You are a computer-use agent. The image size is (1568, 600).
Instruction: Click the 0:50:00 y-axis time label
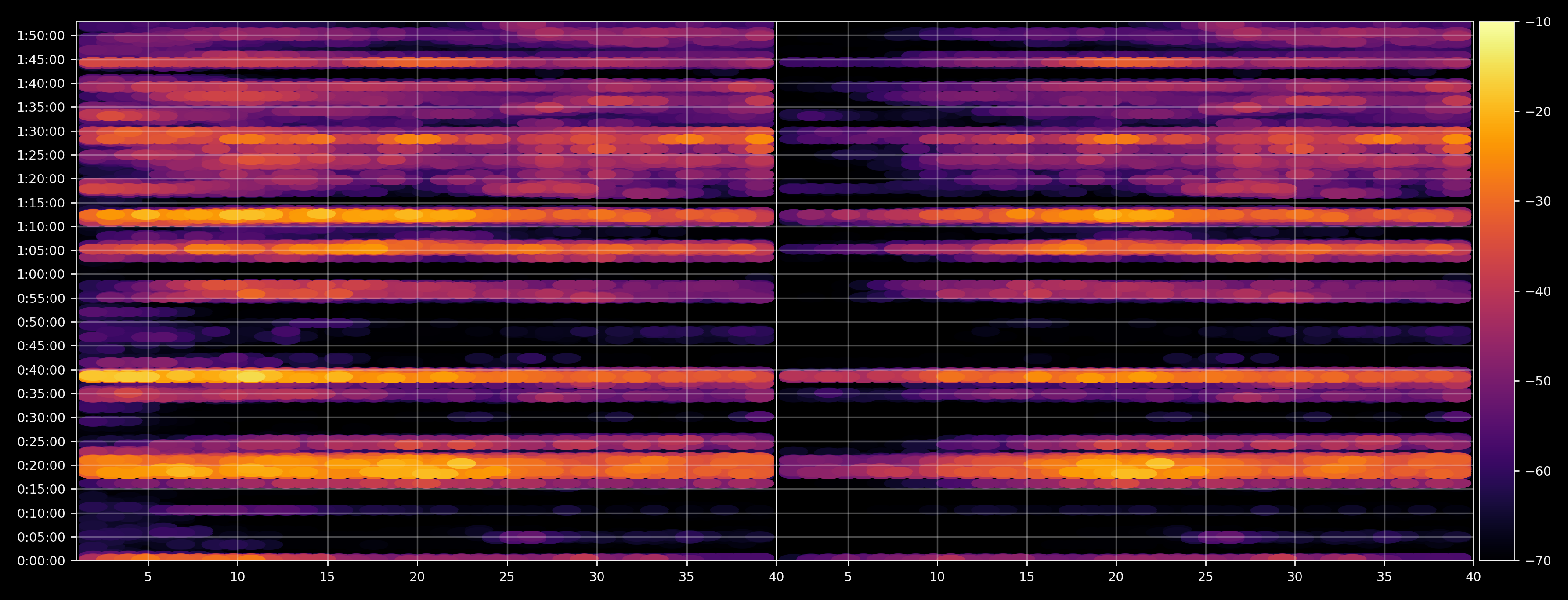(x=41, y=322)
